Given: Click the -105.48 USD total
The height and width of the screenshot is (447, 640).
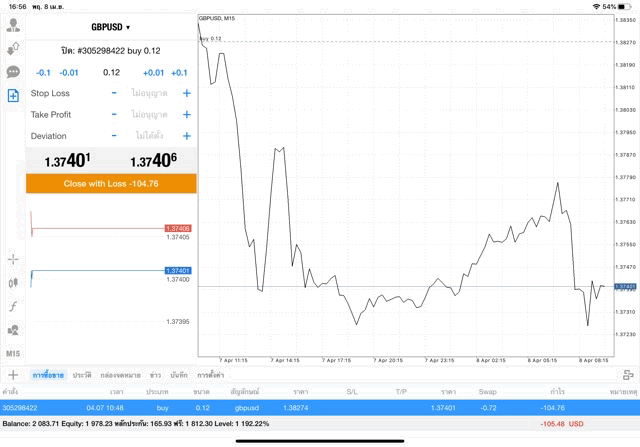Looking at the screenshot, I should click(562, 424).
